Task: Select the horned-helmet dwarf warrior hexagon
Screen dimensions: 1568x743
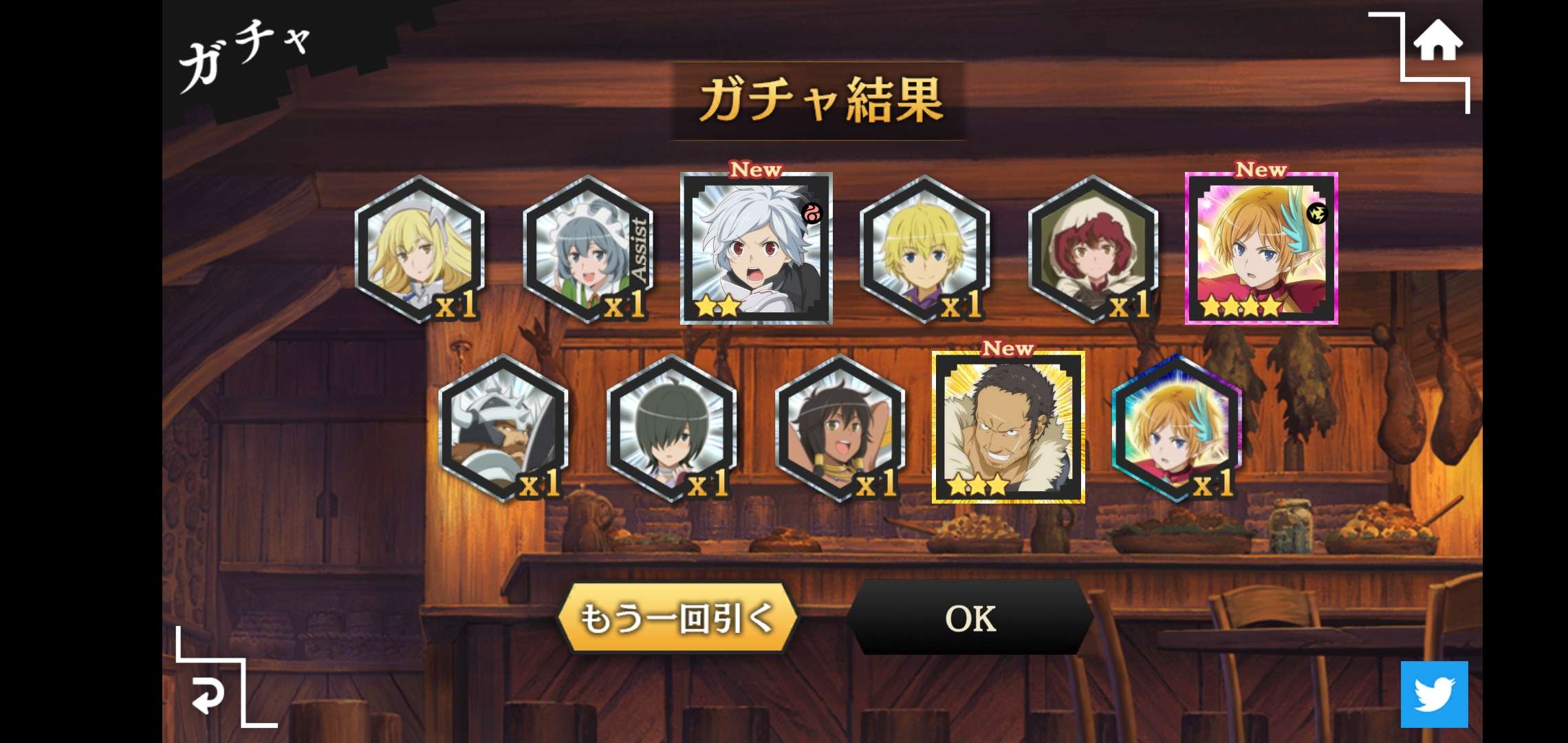Action: (x=503, y=428)
